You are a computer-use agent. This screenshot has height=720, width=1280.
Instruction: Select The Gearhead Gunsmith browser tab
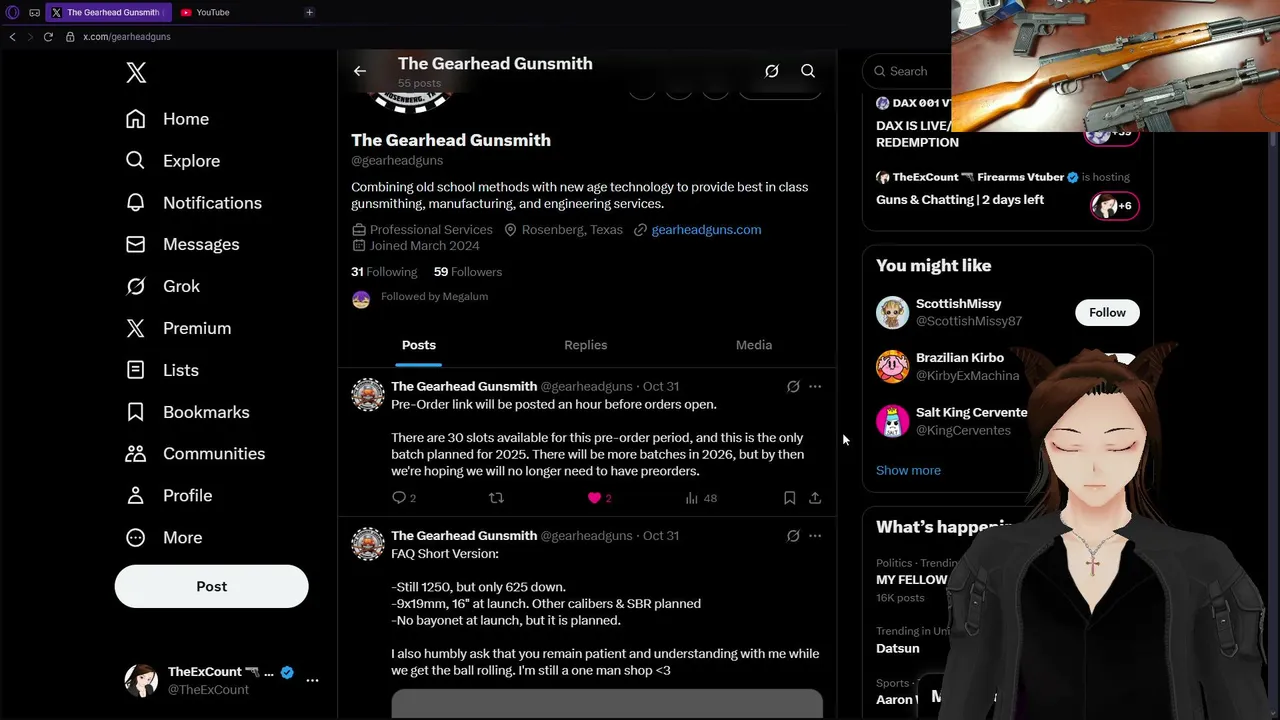109,12
